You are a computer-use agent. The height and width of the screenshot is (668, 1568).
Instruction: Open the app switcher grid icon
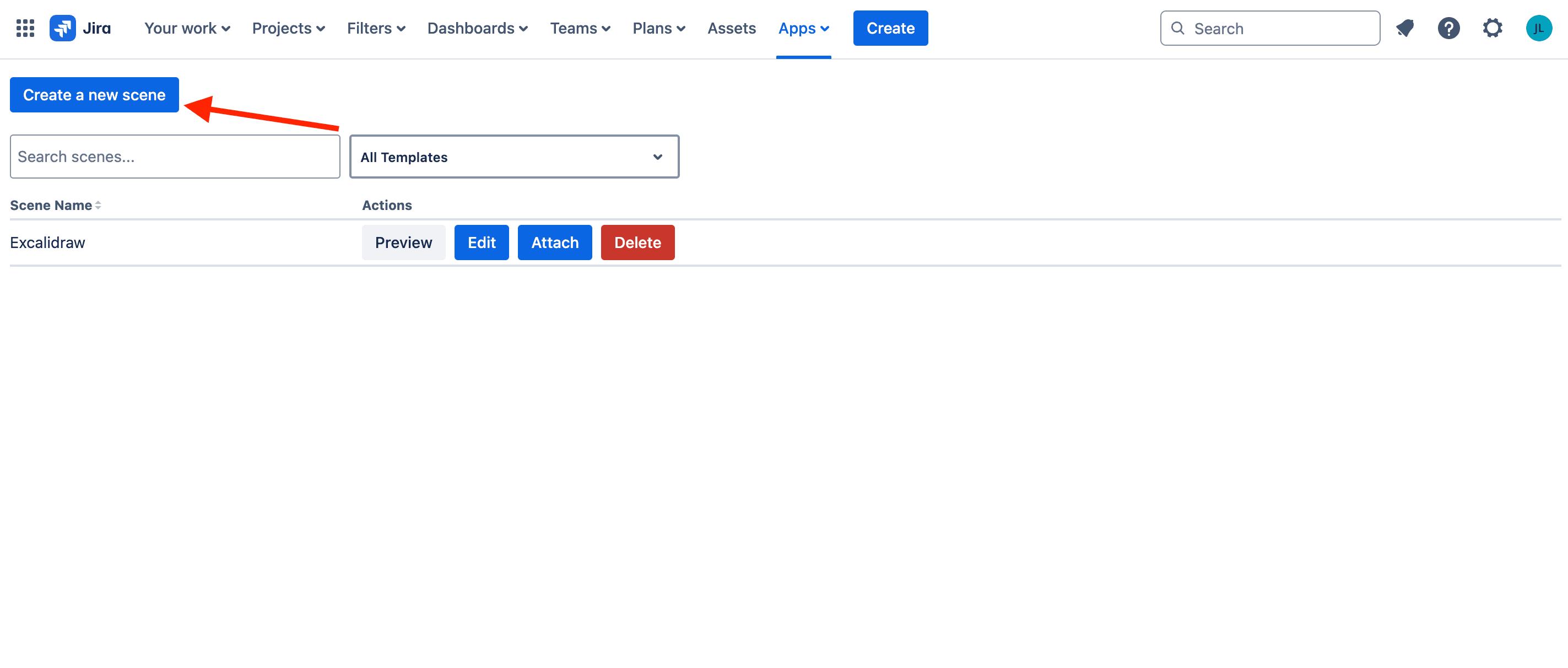click(x=25, y=28)
